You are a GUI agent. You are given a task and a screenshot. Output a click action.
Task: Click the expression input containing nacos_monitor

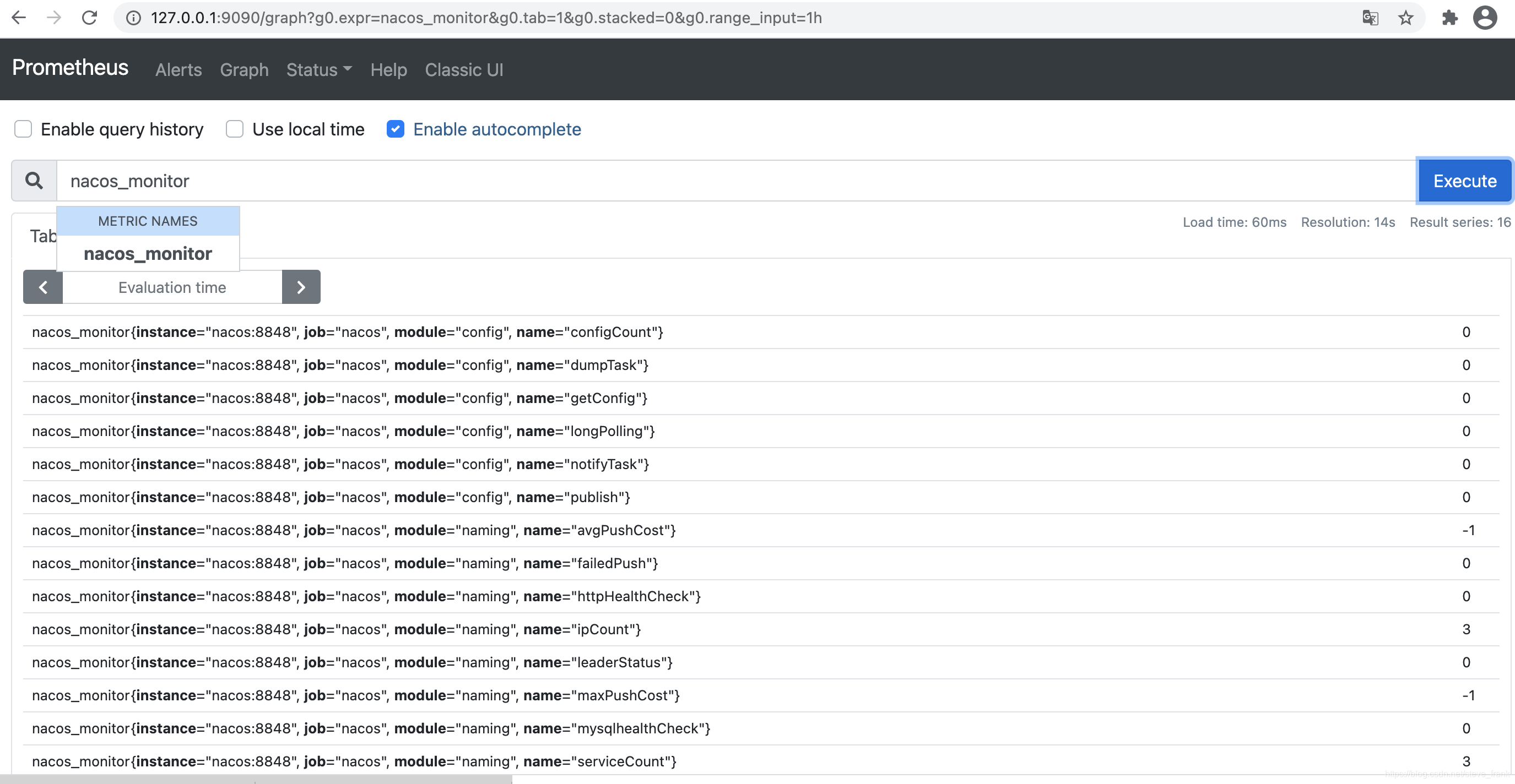737,181
